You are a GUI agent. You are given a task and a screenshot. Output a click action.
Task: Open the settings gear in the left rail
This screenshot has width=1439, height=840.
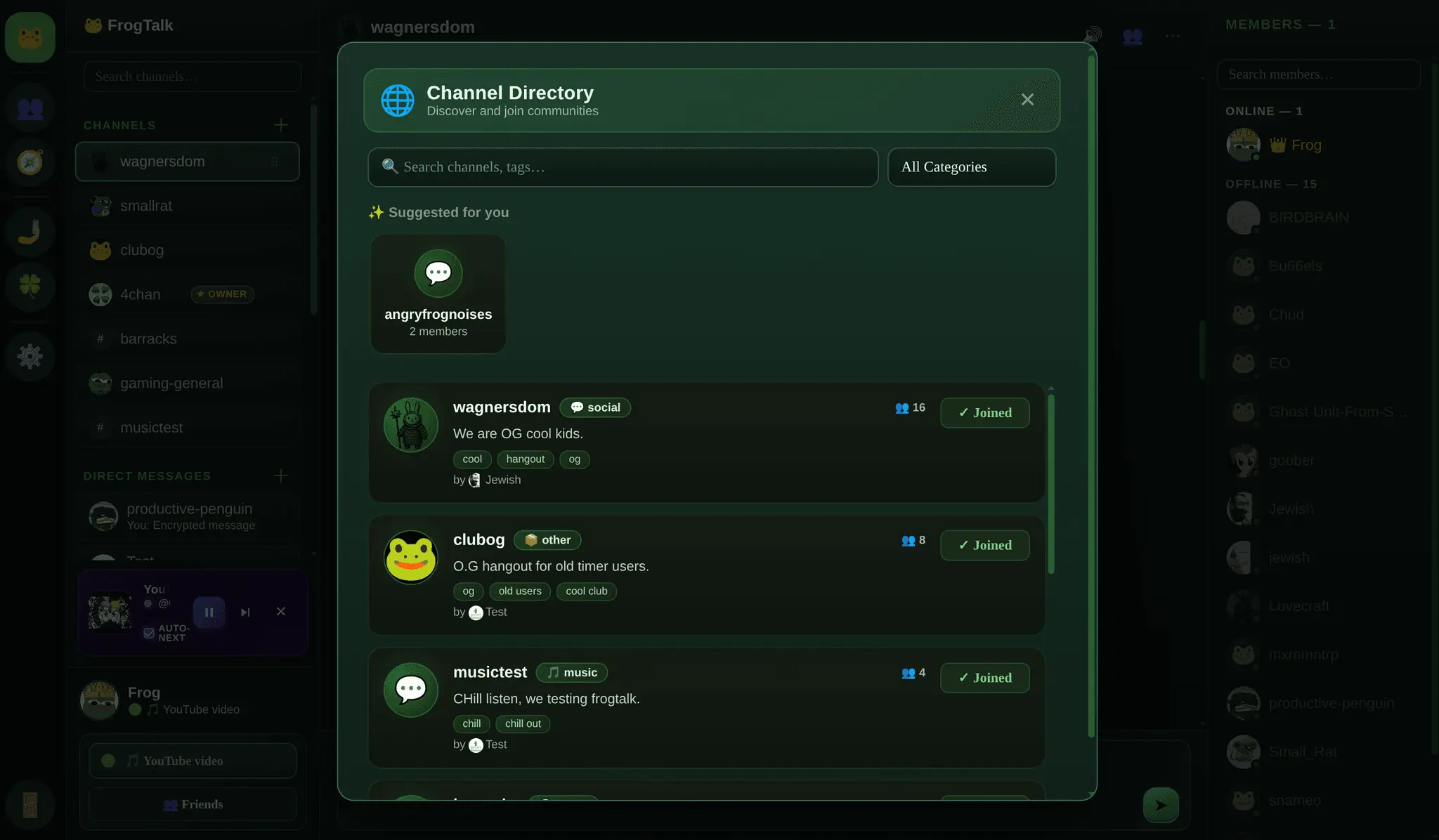[x=30, y=357]
